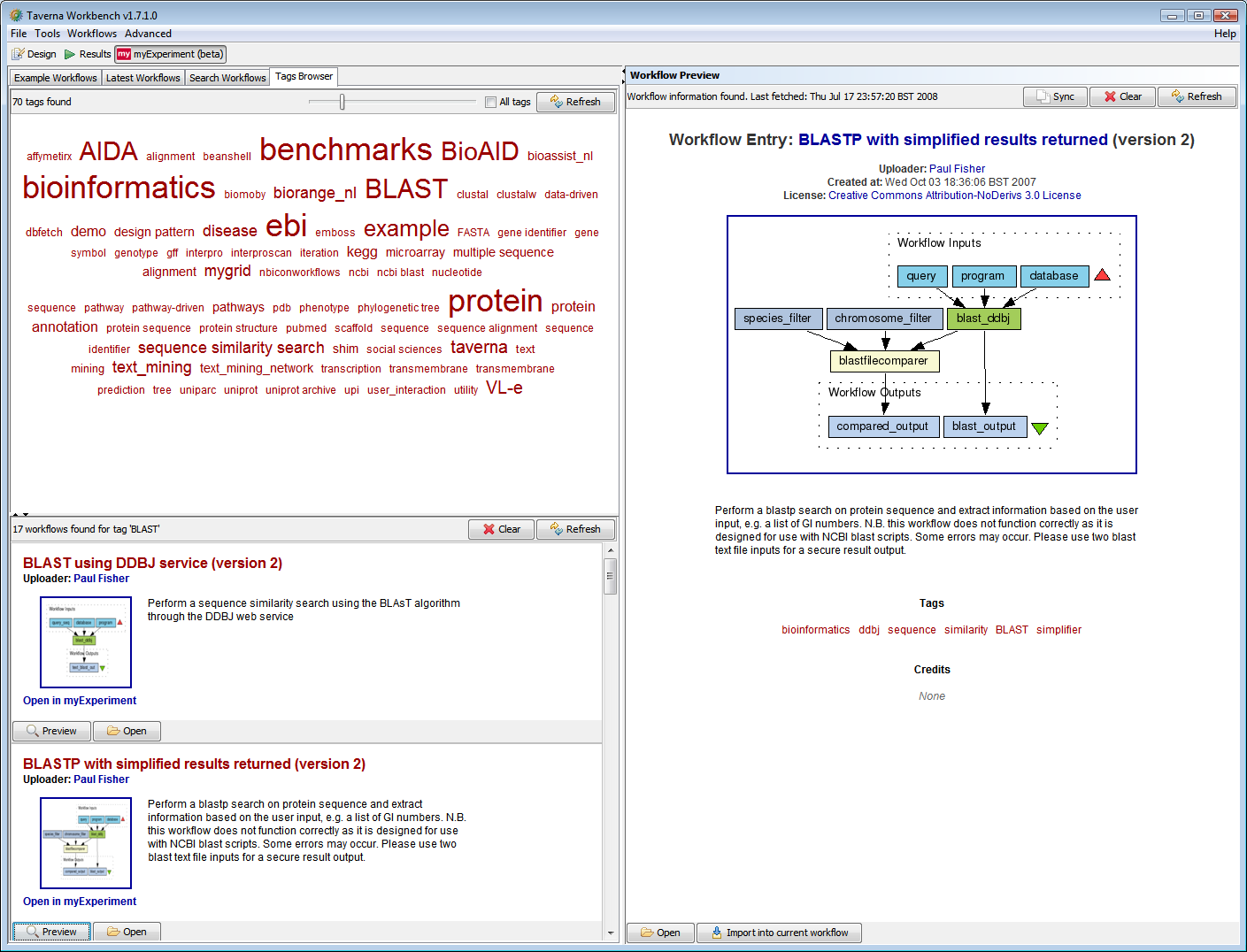Open the BLAST using DDBJ service workflow
The width and height of the screenshot is (1247, 952).
pyautogui.click(x=127, y=731)
